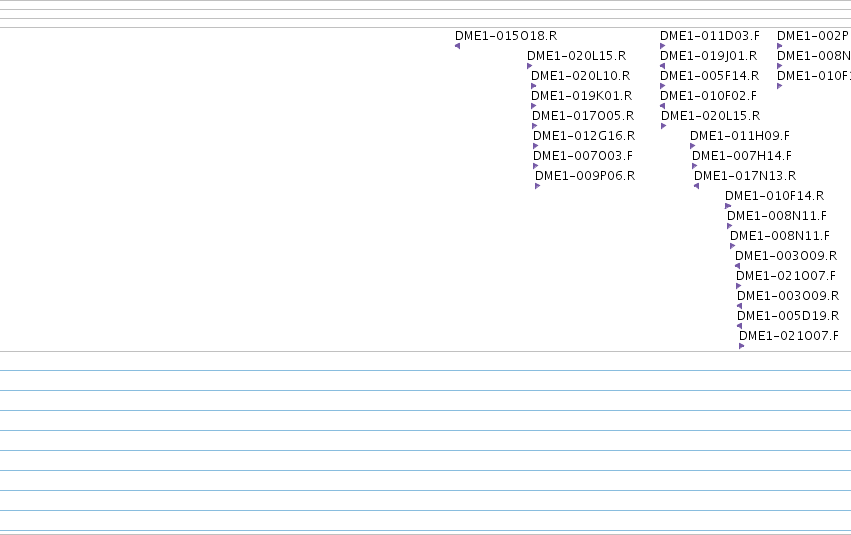
Task: Select the DME1-007H14.F read
Action: coord(742,156)
